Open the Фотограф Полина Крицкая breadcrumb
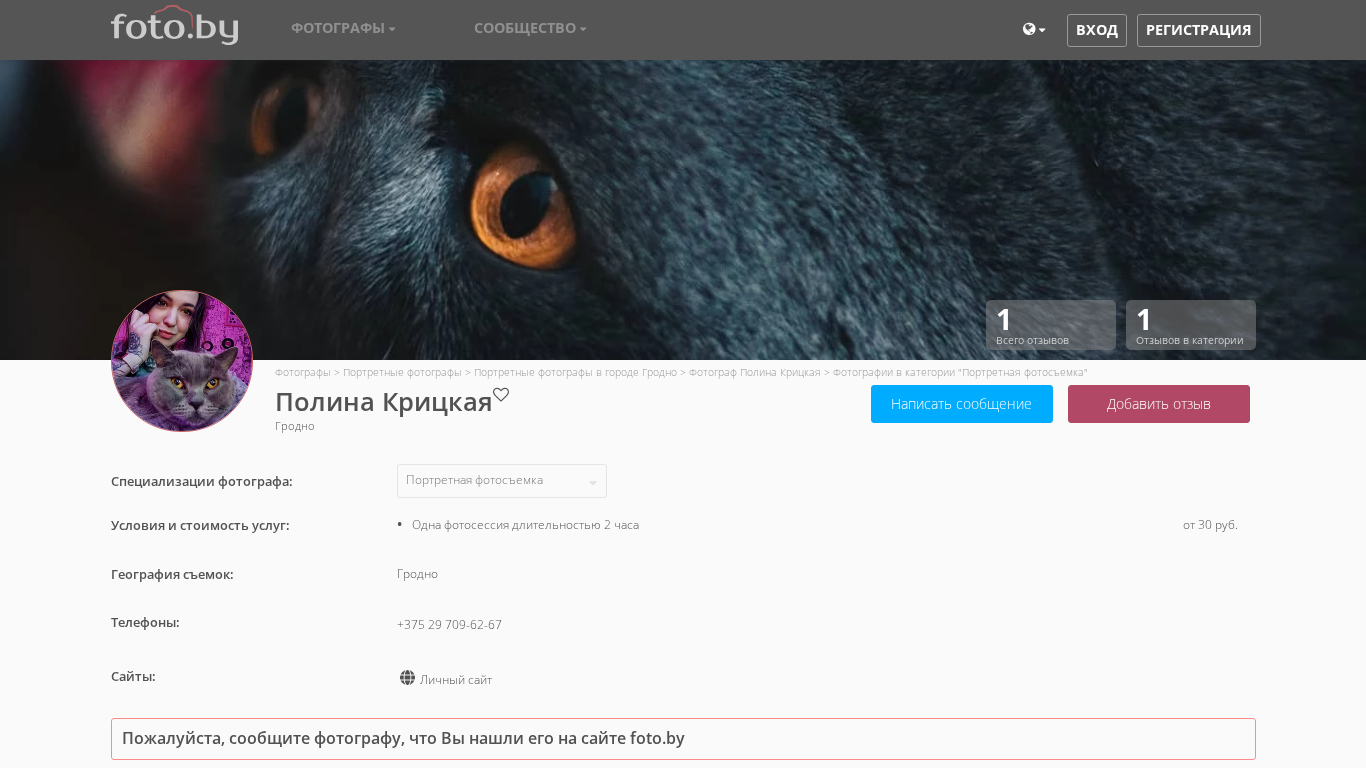 [754, 372]
